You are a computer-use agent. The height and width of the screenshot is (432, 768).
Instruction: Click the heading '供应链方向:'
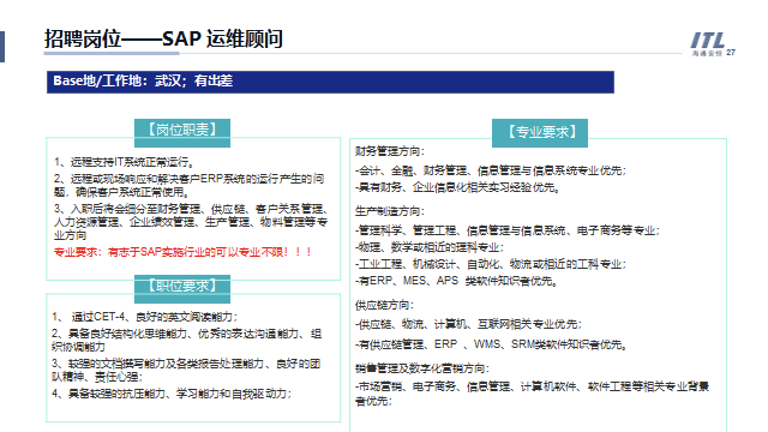384,305
